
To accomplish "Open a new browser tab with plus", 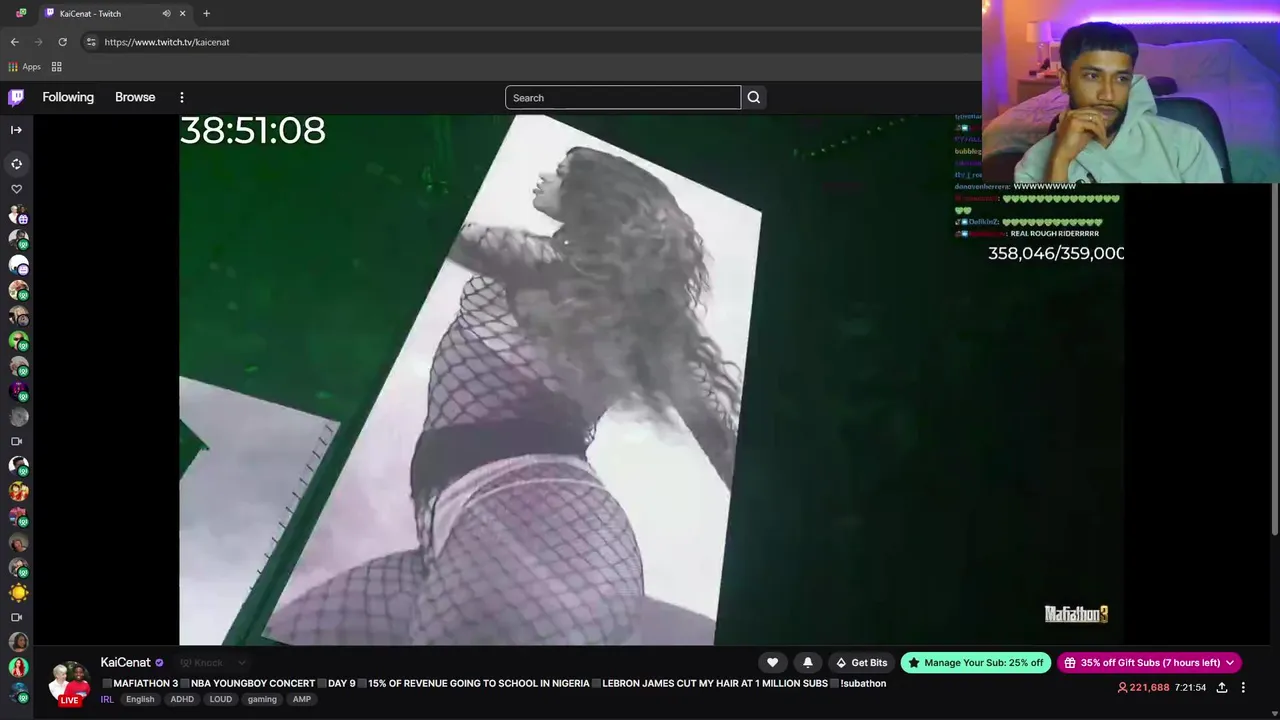I will pos(206,14).
